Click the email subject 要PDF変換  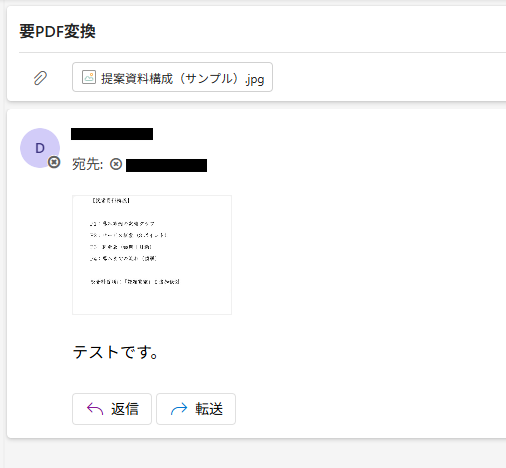click(57, 31)
